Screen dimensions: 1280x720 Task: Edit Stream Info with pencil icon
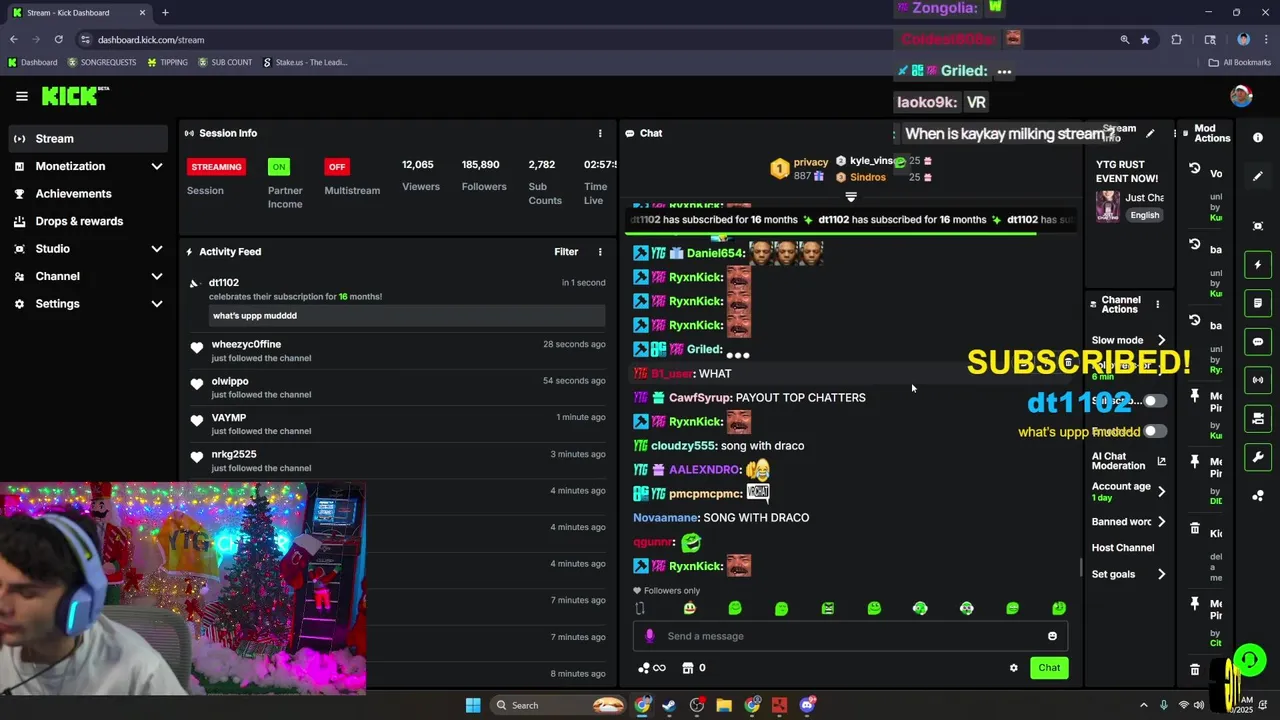[1150, 133]
